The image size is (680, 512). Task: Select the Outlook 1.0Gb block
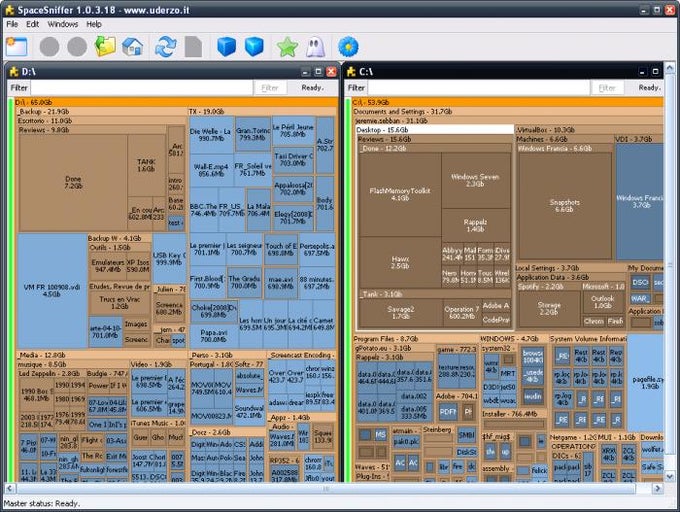[603, 302]
